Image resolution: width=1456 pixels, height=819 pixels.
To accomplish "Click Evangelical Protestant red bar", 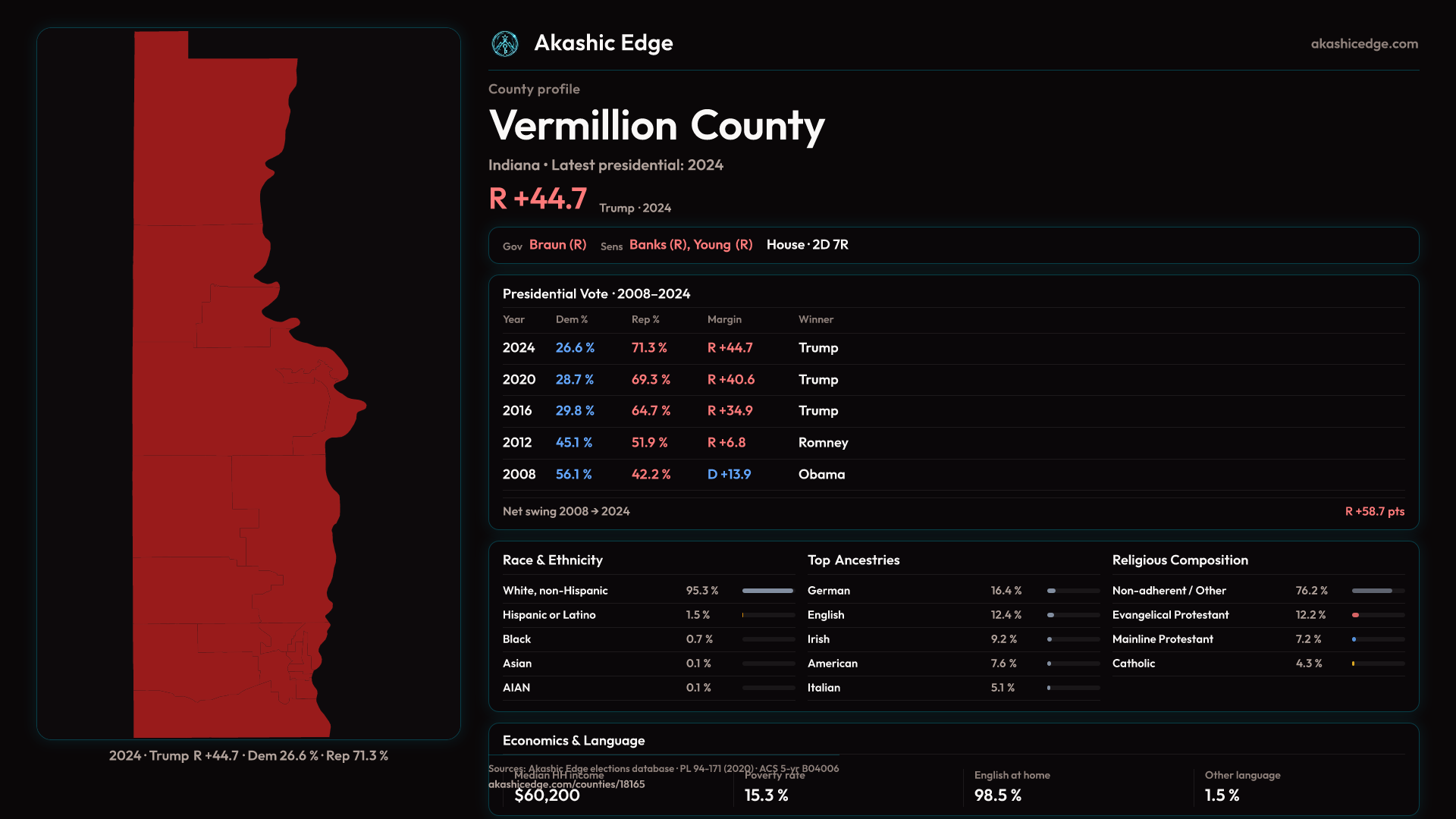I will pyautogui.click(x=1356, y=615).
